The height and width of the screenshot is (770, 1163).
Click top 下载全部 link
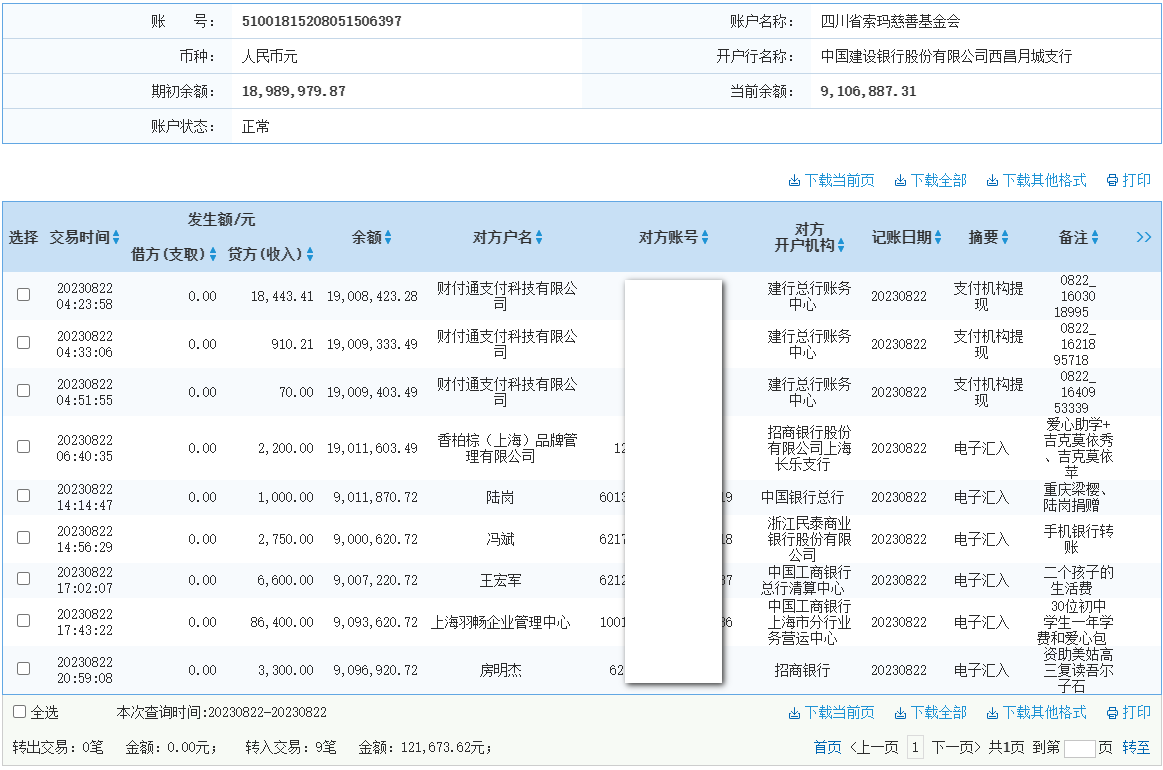pyautogui.click(x=938, y=181)
